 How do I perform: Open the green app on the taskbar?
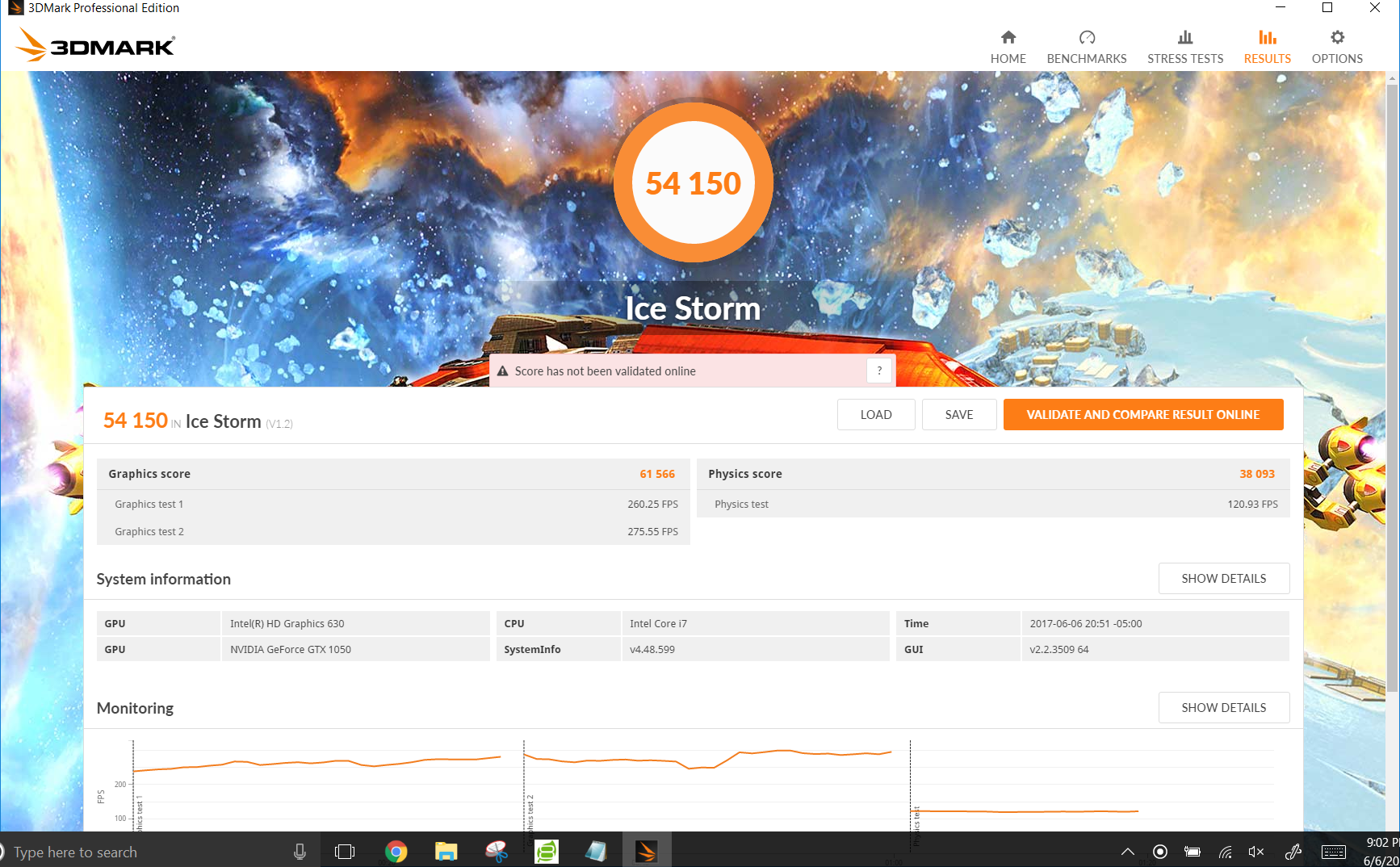(x=547, y=852)
